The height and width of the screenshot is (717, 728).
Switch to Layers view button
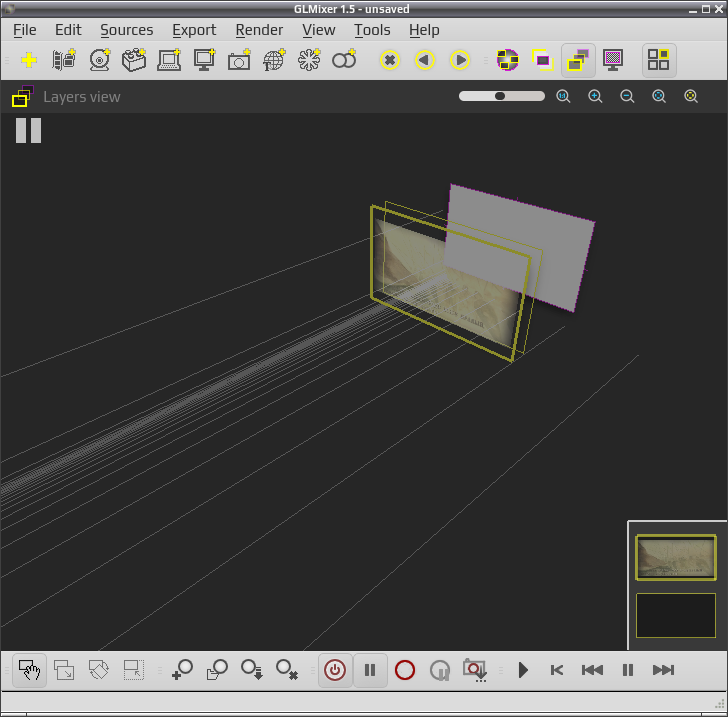tap(578, 60)
